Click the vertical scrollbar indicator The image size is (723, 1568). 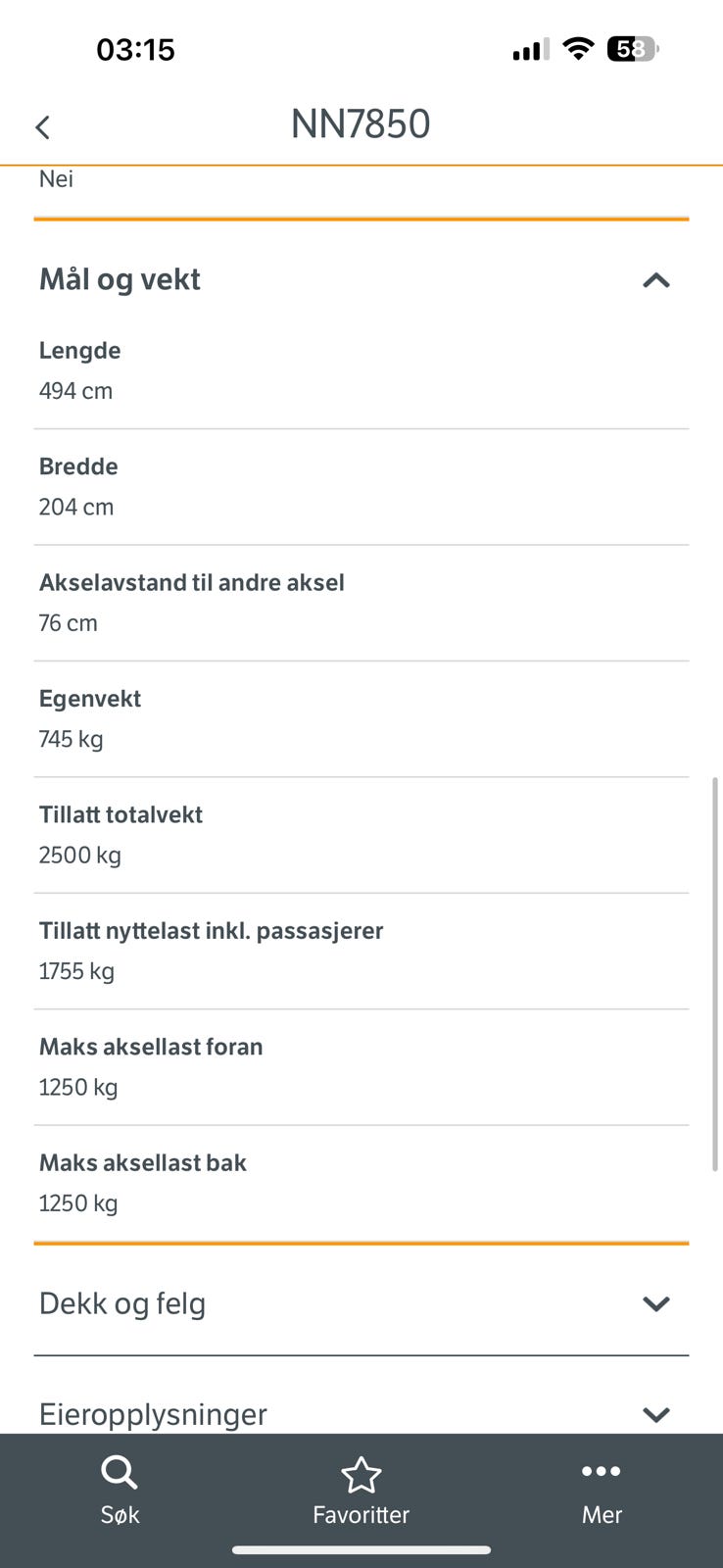(715, 973)
